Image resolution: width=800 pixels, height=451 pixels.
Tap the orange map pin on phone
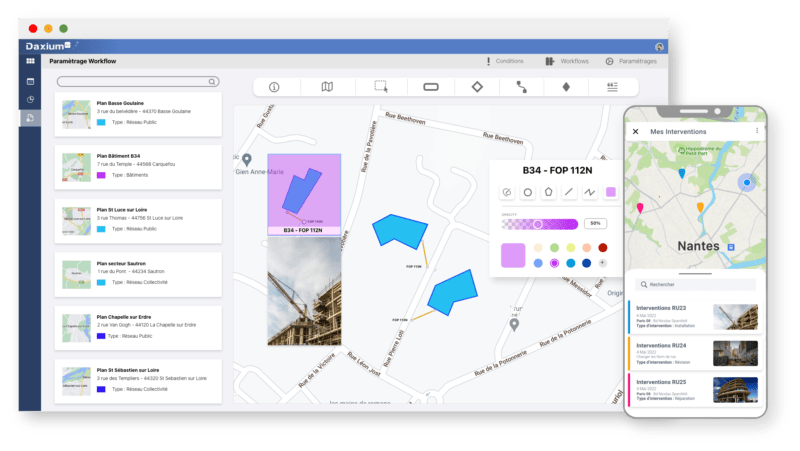(x=700, y=207)
